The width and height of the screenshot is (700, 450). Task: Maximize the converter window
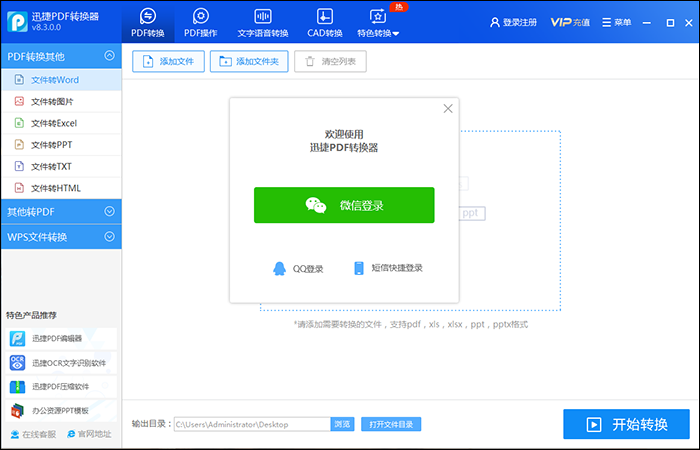(670, 23)
